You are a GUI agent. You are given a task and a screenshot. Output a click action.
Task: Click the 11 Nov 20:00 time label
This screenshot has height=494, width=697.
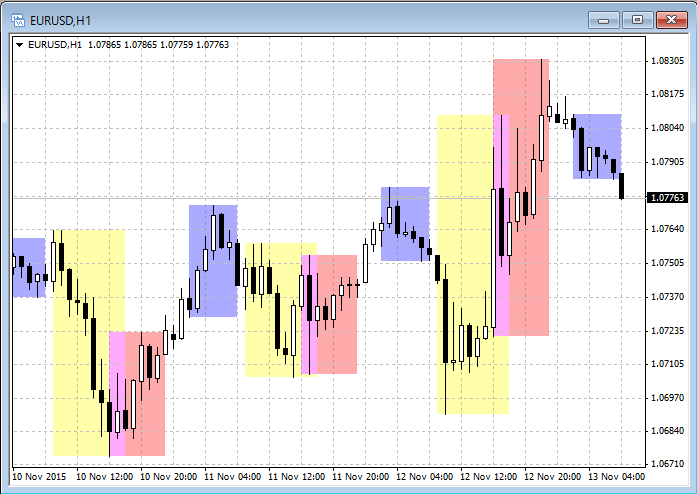[361, 477]
